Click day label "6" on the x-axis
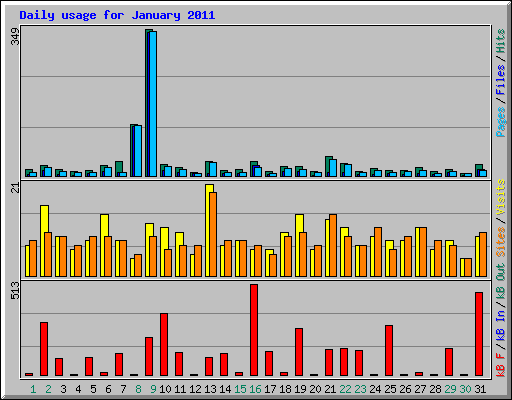This screenshot has height=400, width=512. 108,389
